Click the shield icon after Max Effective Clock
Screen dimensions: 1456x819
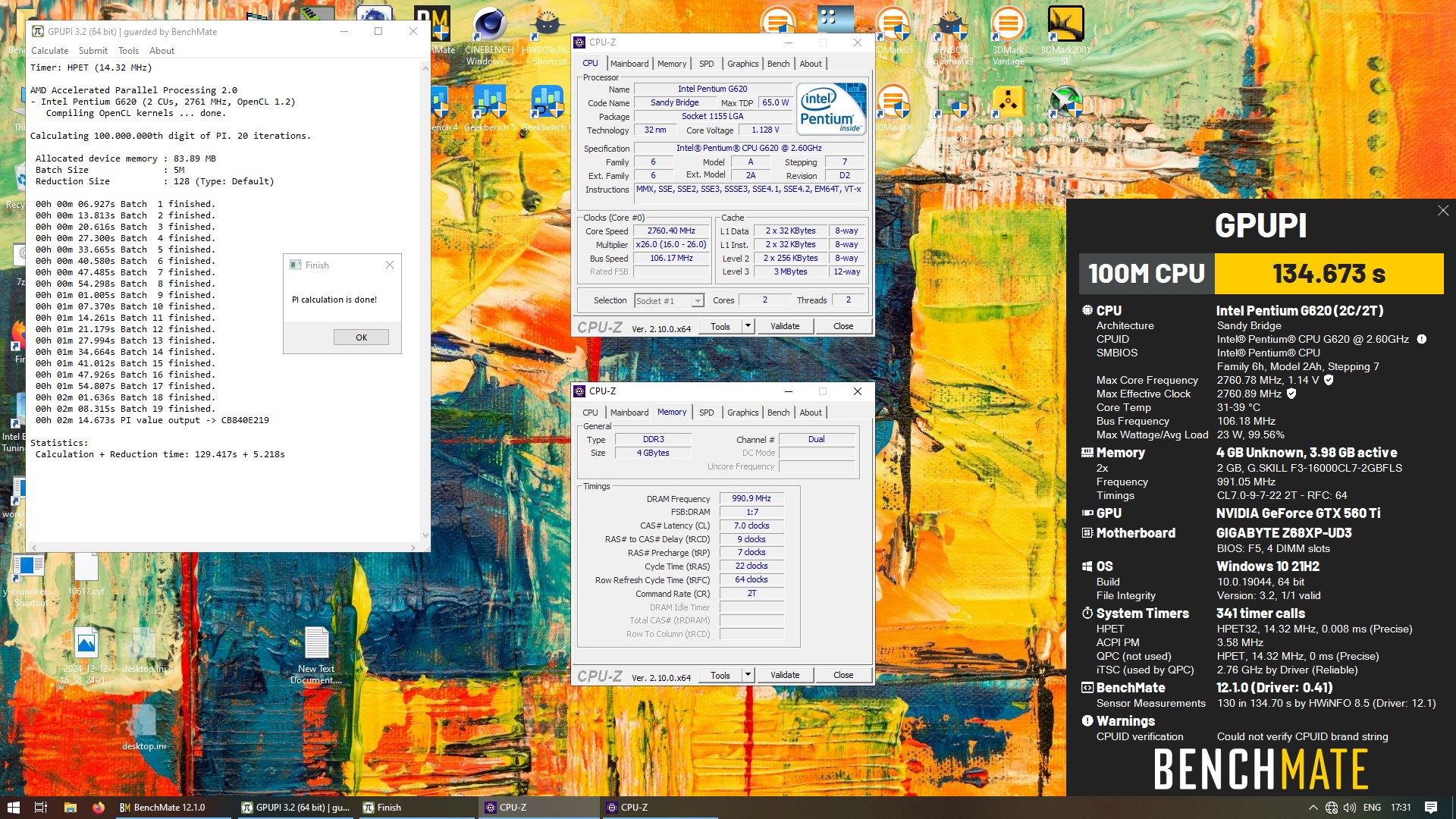[x=1291, y=394]
